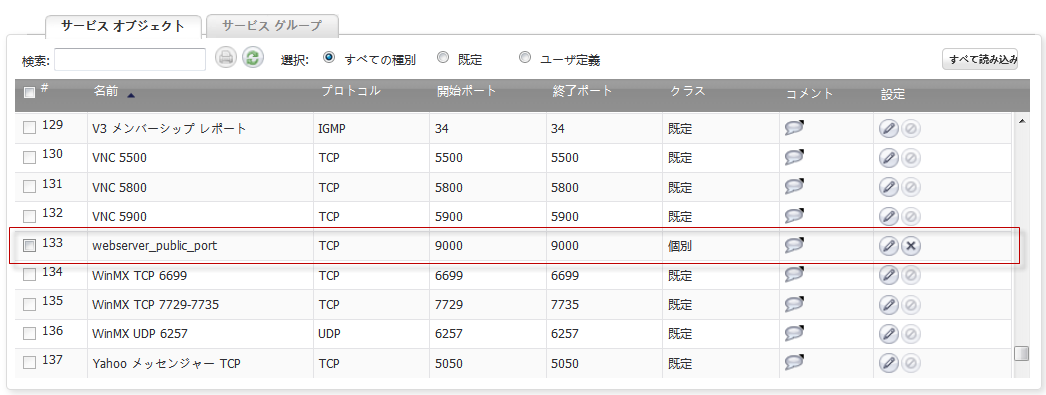Edit the Yahoo メッセンジャー TCP service
This screenshot has width=1046, height=395.
pyautogui.click(x=889, y=363)
